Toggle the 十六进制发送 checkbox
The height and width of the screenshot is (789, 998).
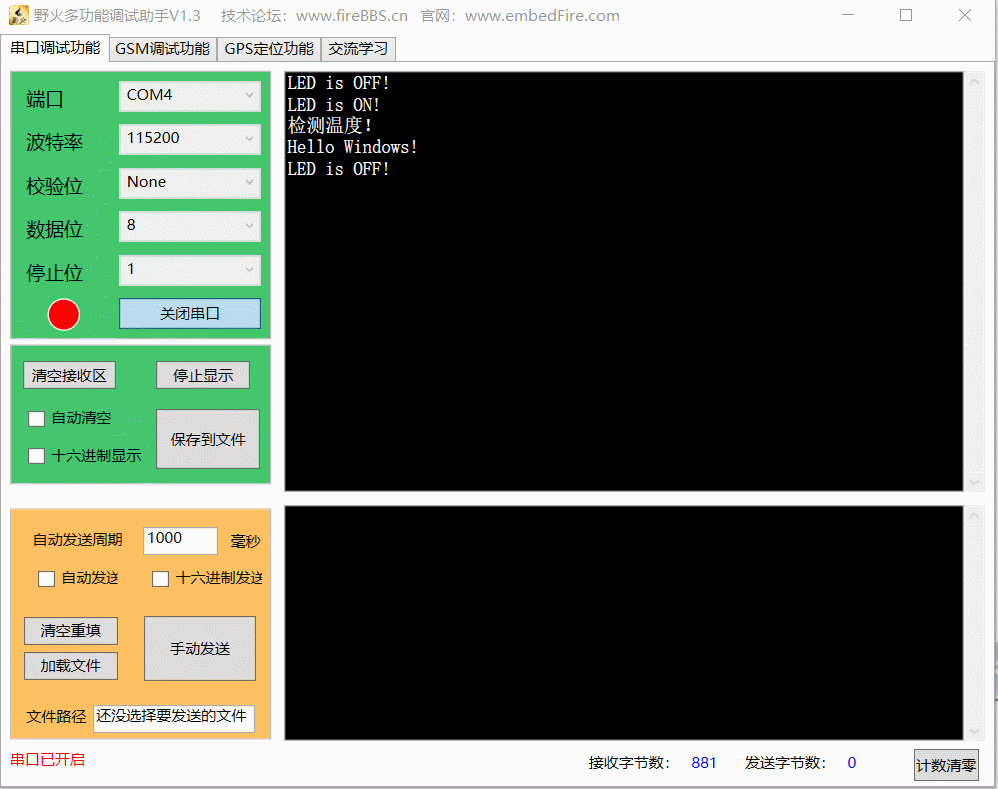tap(160, 579)
